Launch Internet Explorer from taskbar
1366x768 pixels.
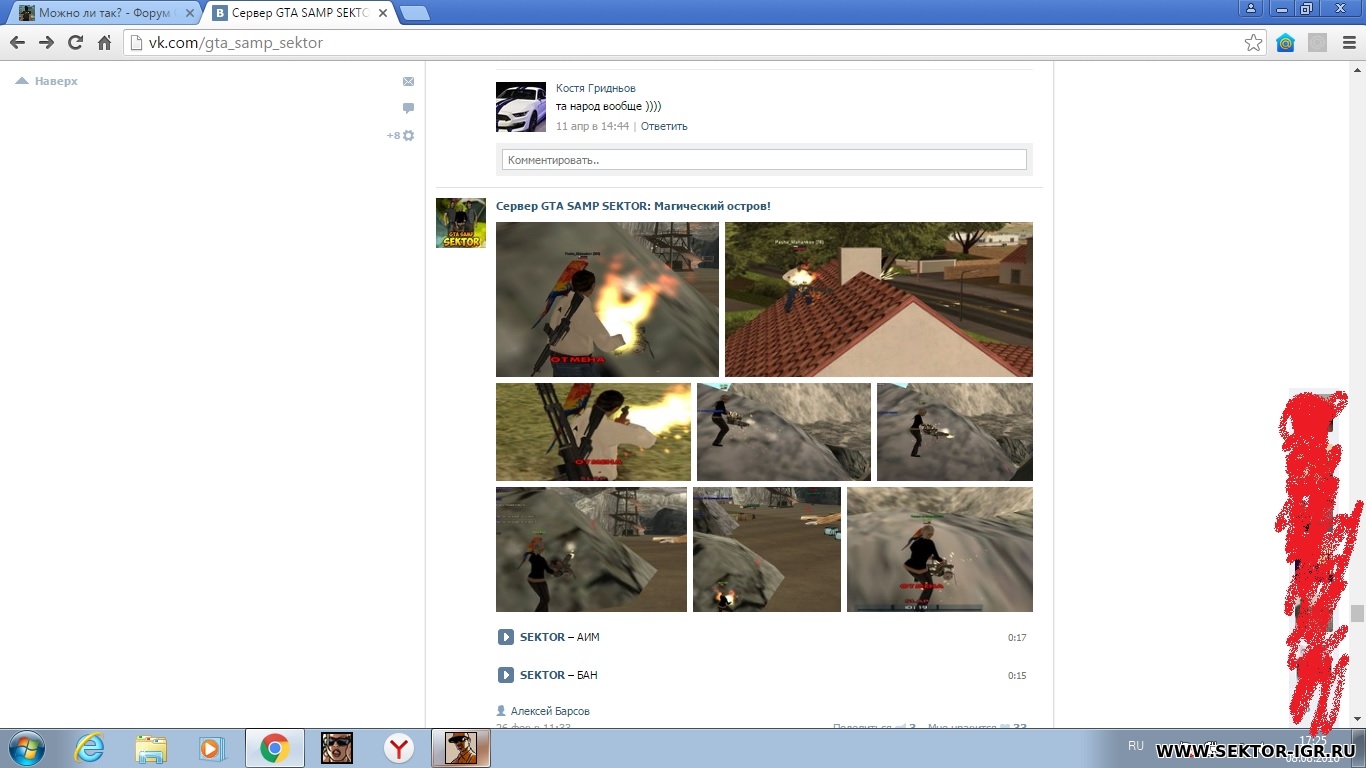[x=90, y=748]
